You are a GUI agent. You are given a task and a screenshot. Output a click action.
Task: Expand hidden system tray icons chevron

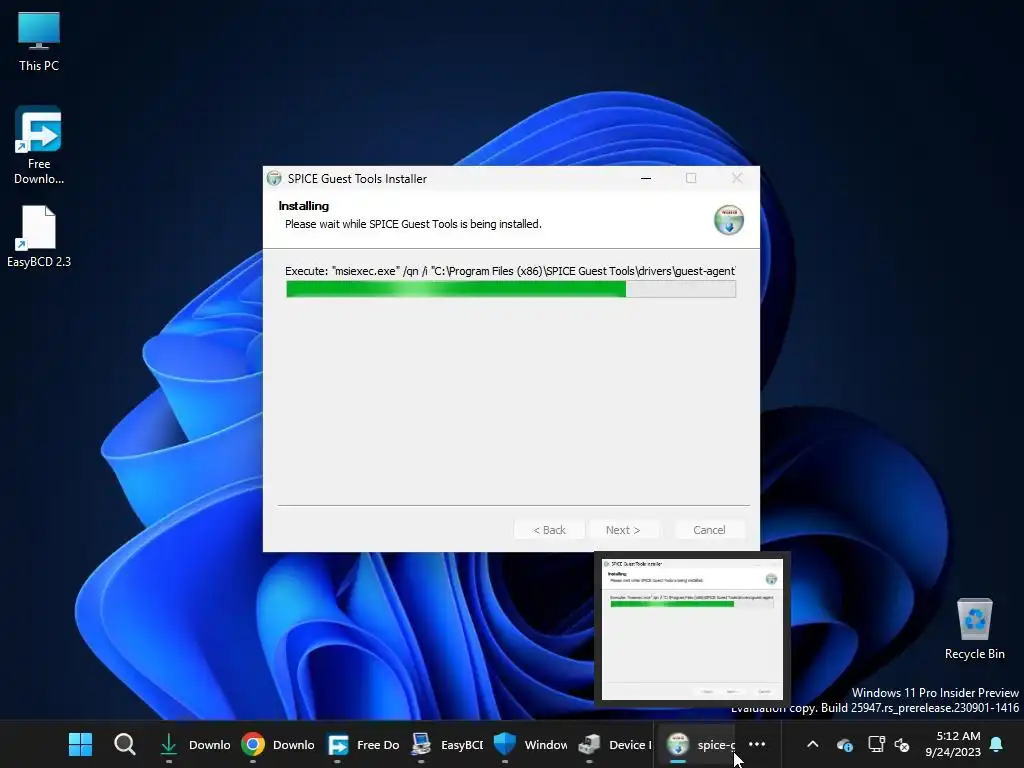[x=812, y=744]
